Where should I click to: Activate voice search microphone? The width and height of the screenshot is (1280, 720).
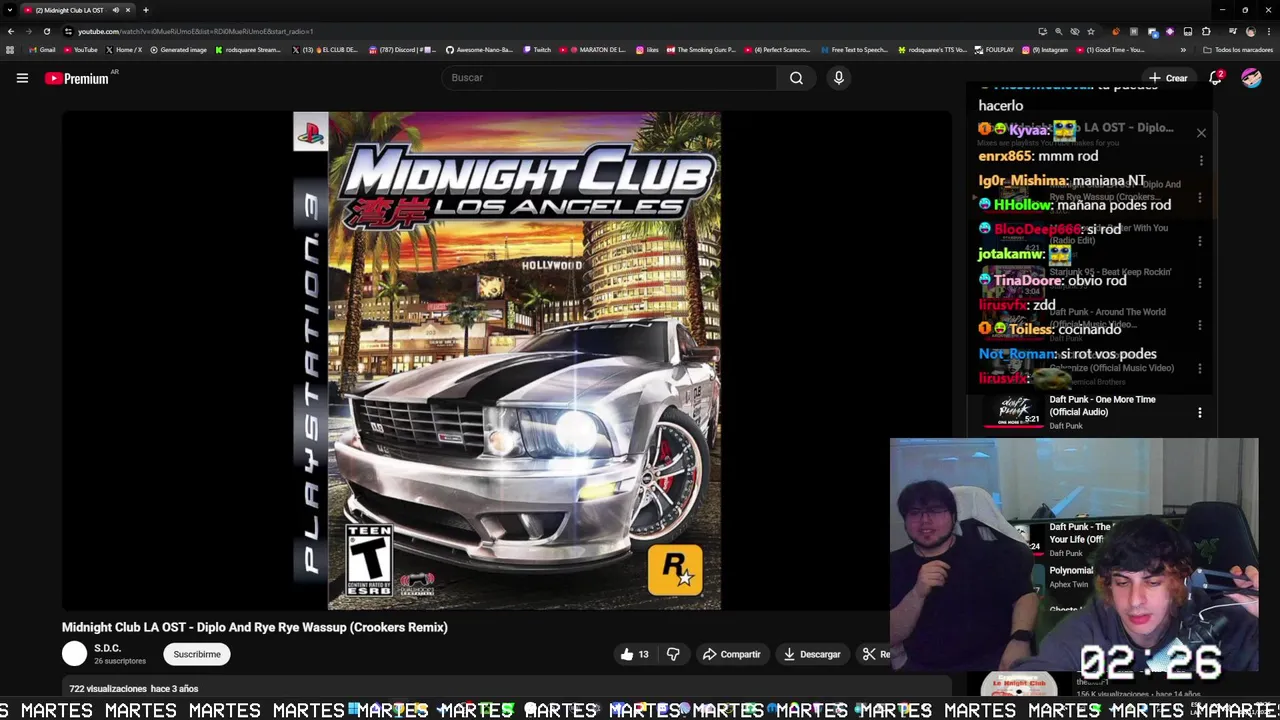point(839,78)
